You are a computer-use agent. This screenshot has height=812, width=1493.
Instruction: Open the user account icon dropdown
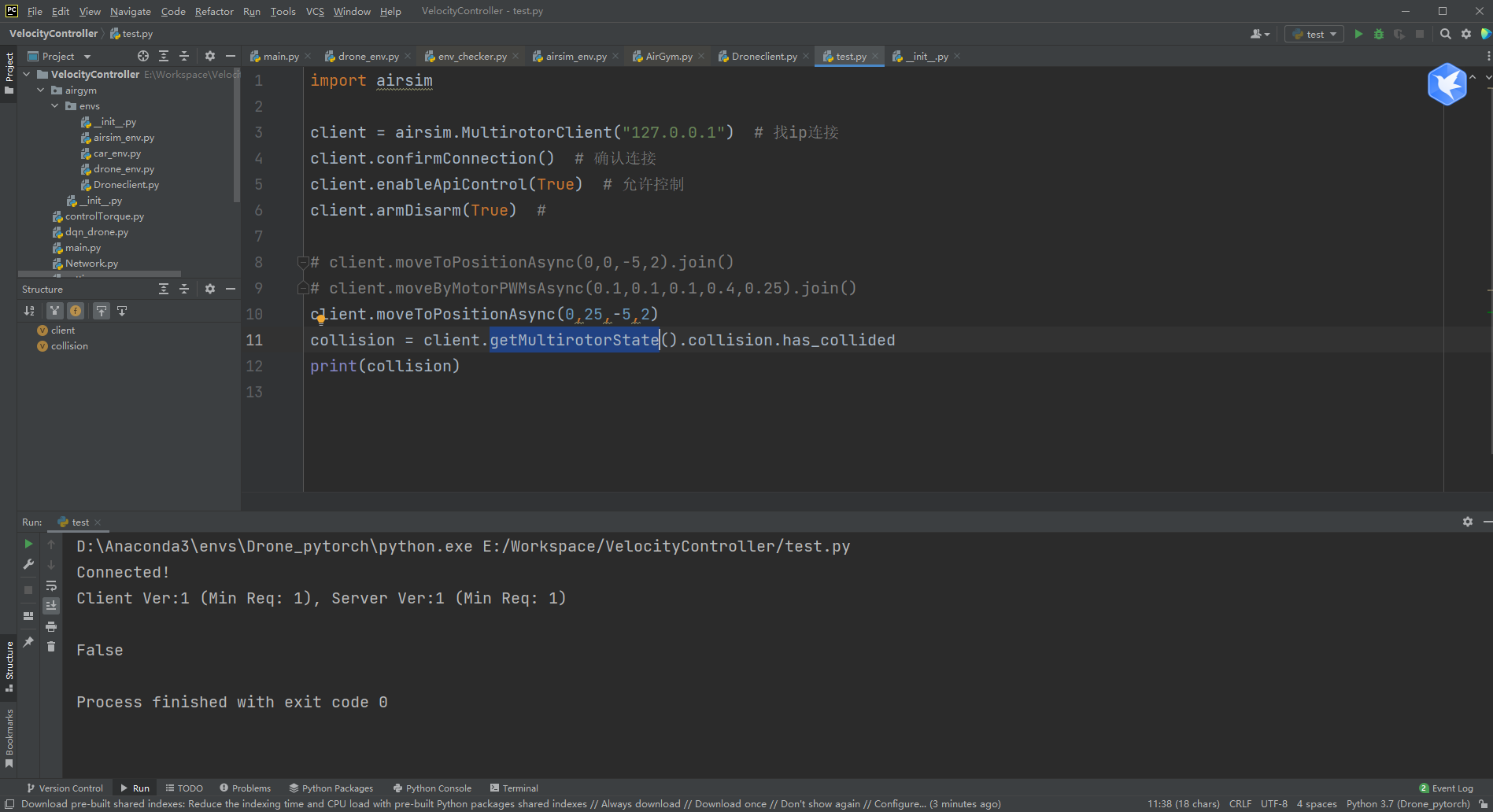pos(1260,34)
